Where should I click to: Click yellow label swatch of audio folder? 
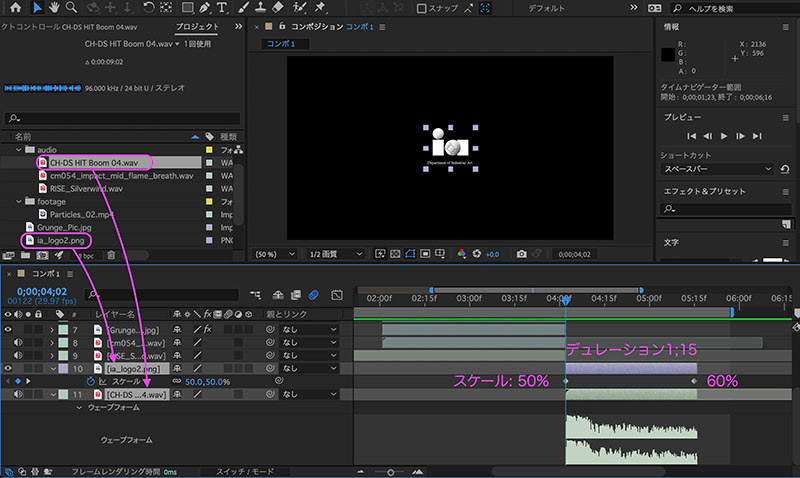coord(209,149)
